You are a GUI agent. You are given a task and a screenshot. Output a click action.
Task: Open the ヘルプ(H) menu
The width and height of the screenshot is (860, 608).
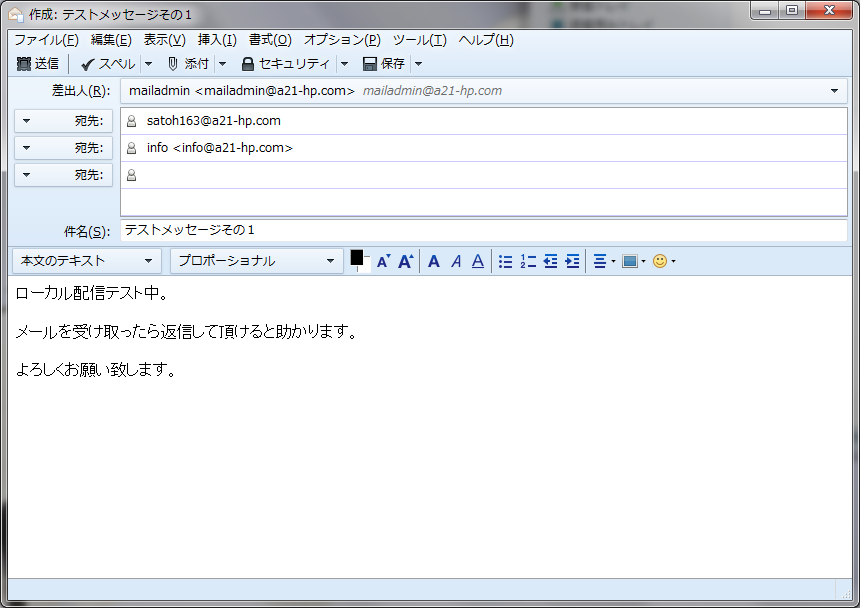click(x=486, y=39)
